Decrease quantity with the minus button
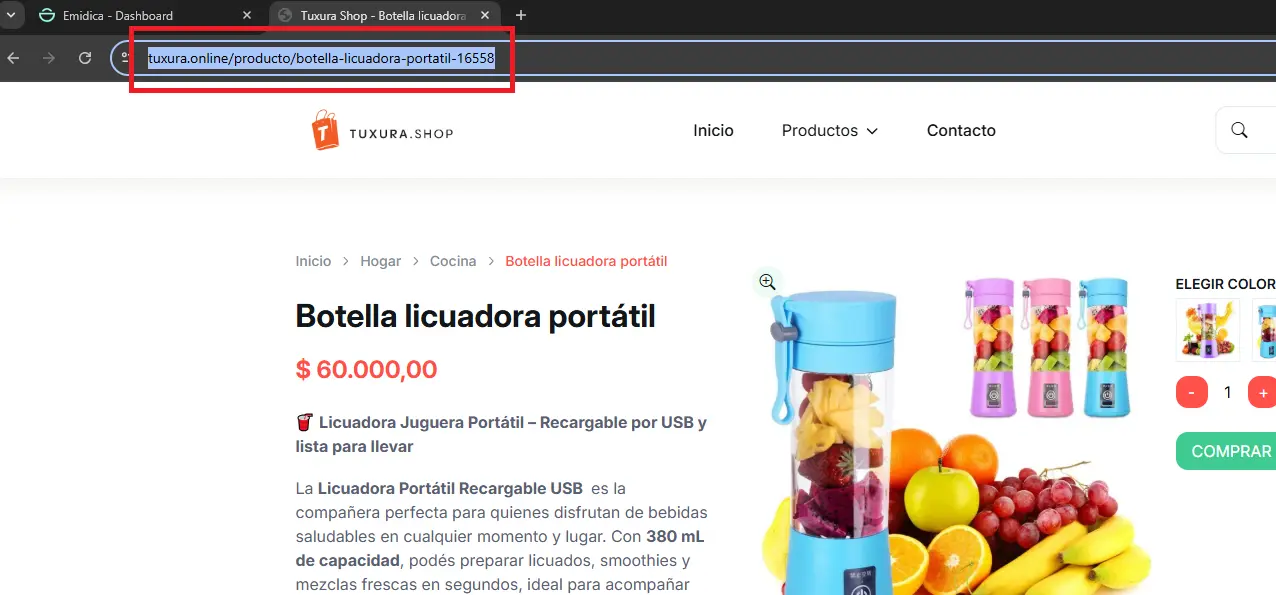The image size is (1276, 595). pos(1191,392)
